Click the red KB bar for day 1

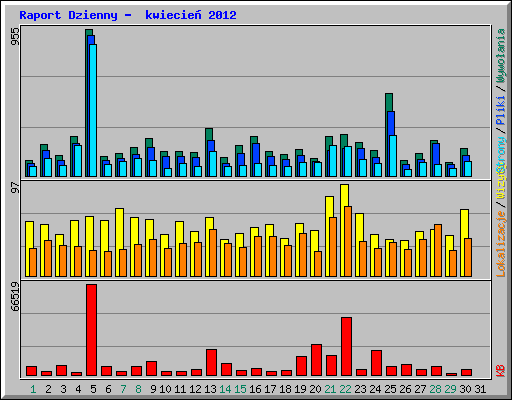31,371
